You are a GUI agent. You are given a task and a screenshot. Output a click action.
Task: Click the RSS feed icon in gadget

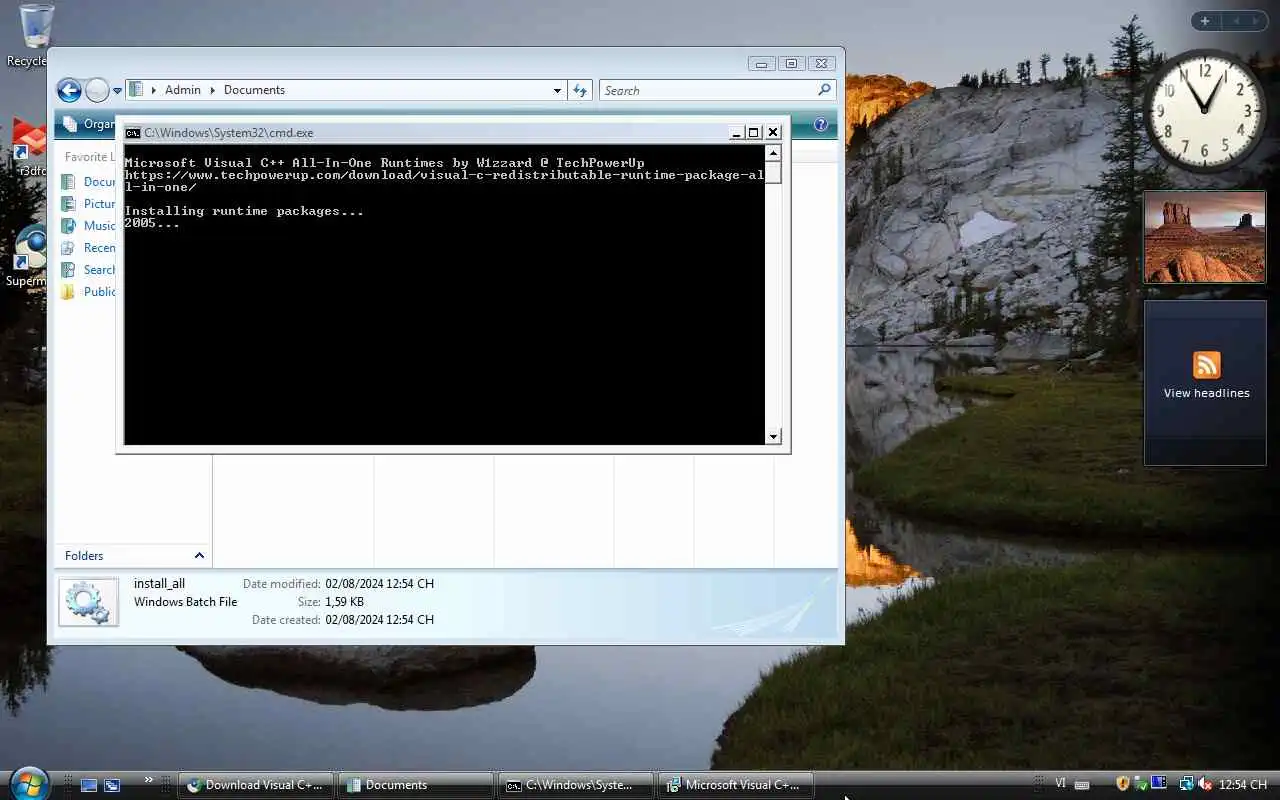(1206, 365)
